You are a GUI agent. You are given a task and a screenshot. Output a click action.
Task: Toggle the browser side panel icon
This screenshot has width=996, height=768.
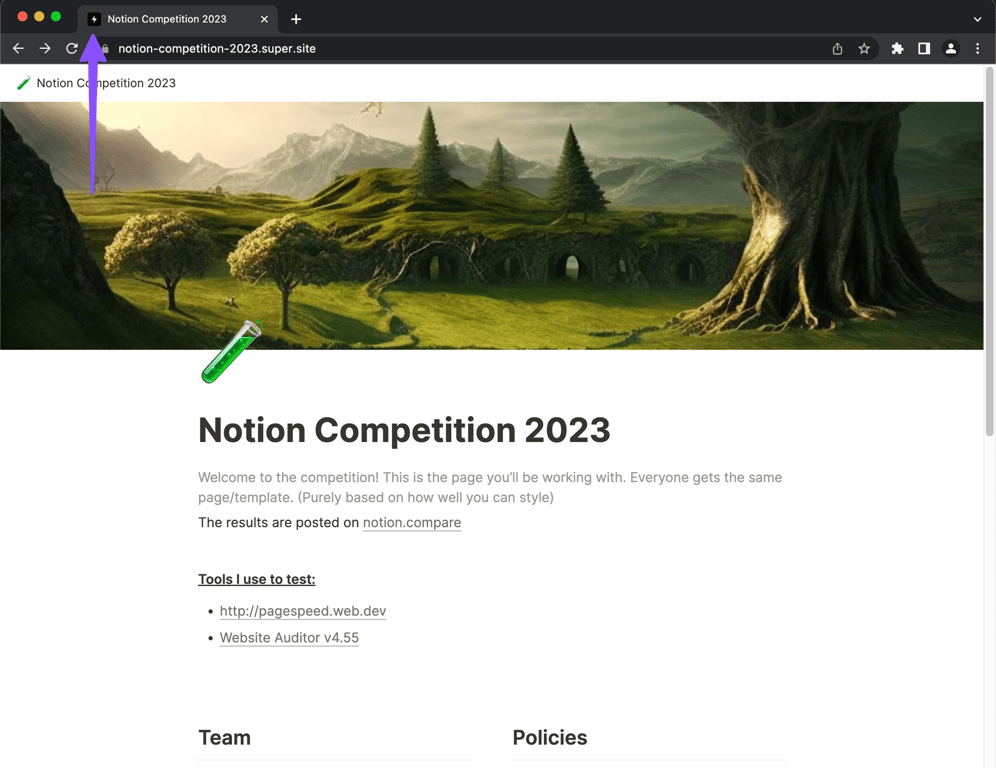coord(924,48)
